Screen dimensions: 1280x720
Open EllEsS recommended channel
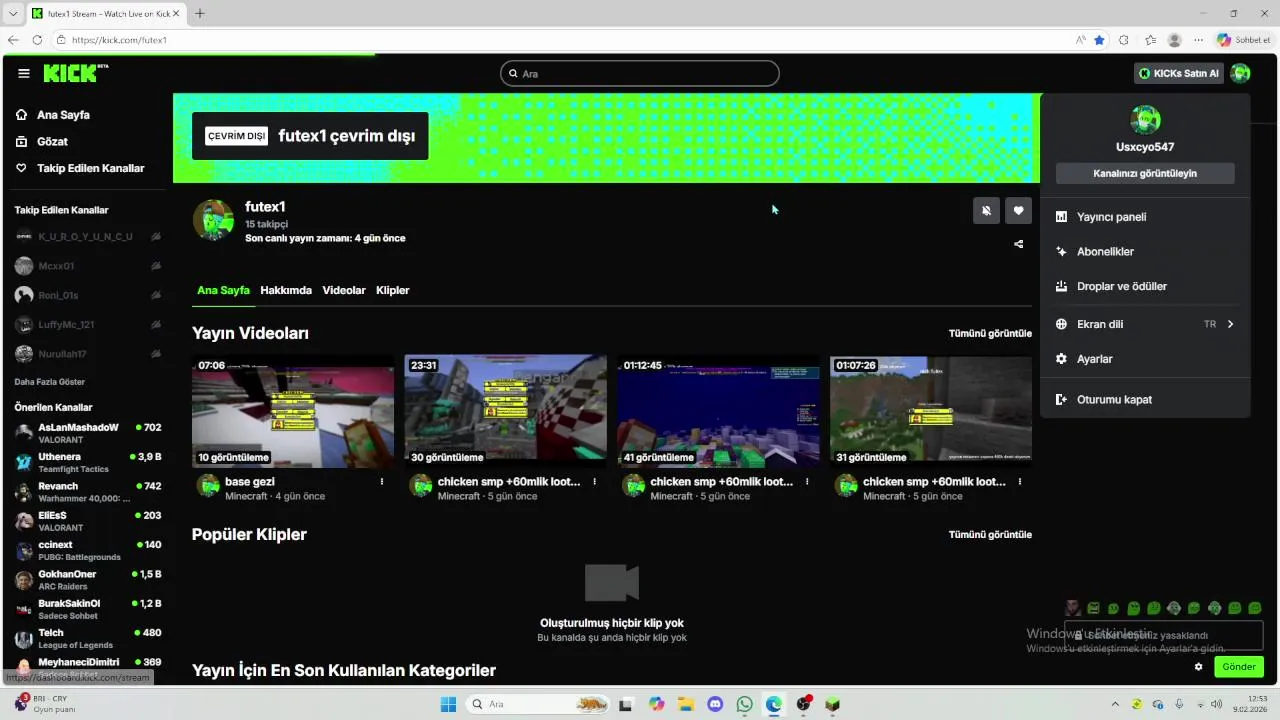click(88, 521)
